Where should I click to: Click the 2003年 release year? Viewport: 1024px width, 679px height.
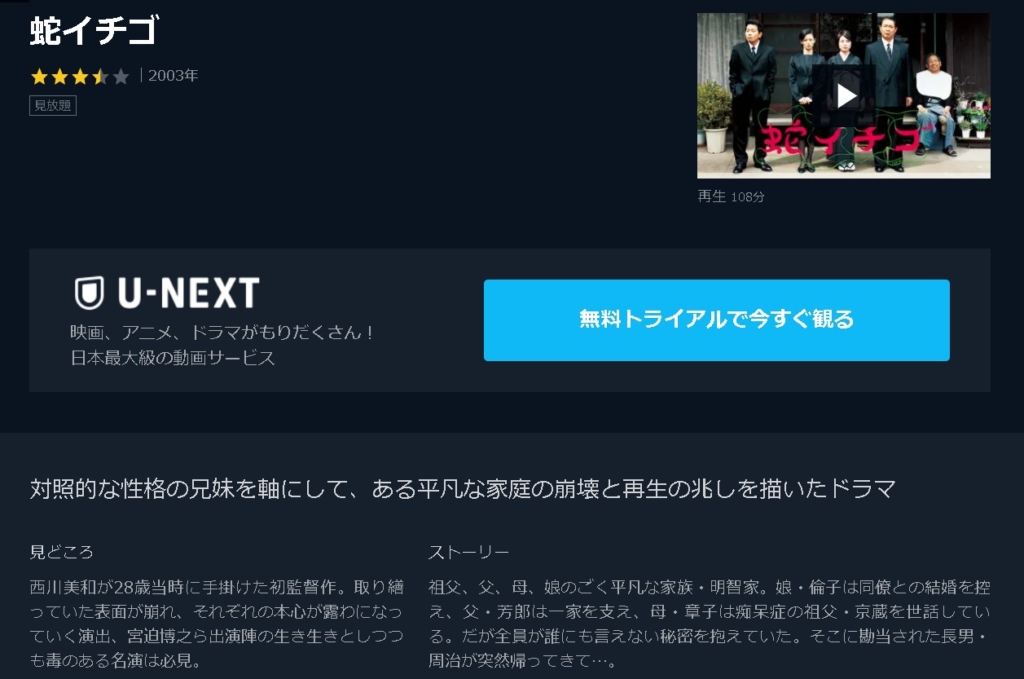173,76
